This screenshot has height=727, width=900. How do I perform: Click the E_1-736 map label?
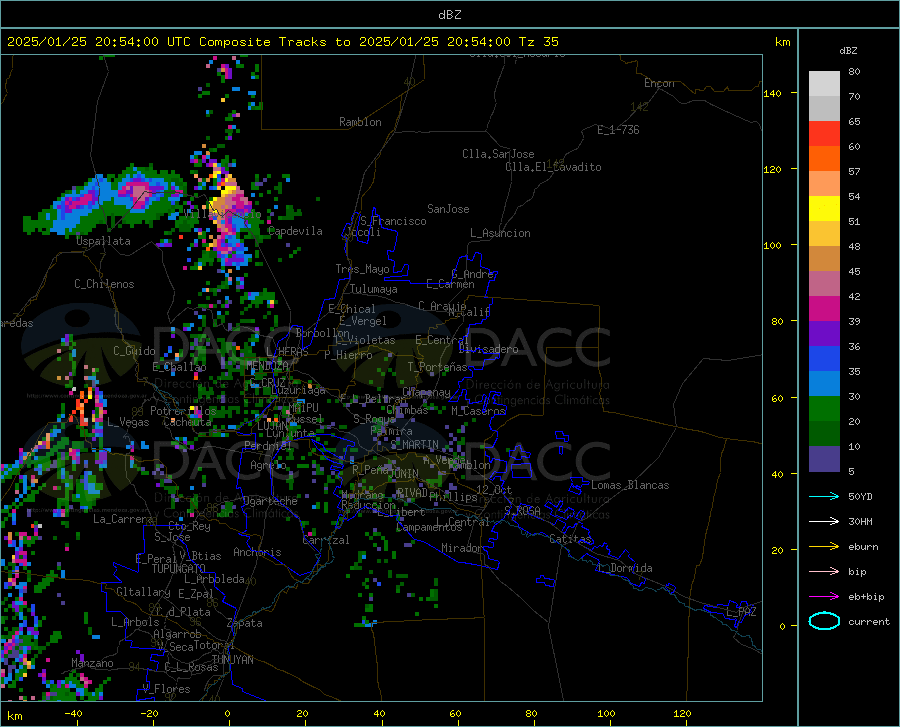pyautogui.click(x=618, y=130)
